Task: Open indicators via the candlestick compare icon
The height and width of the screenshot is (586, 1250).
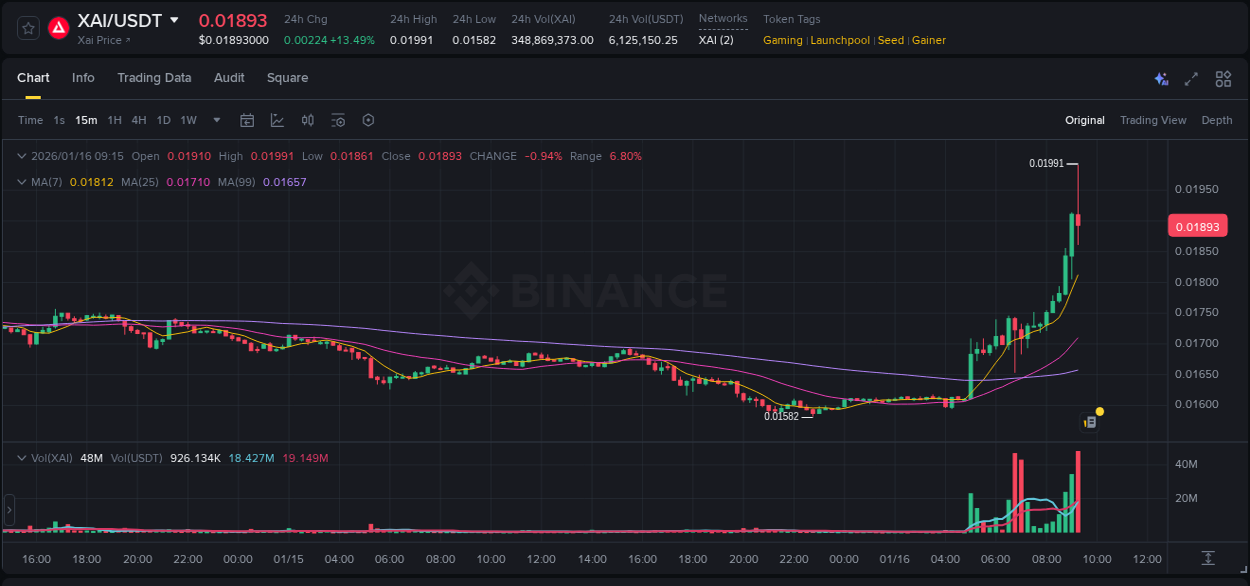Action: 307,120
